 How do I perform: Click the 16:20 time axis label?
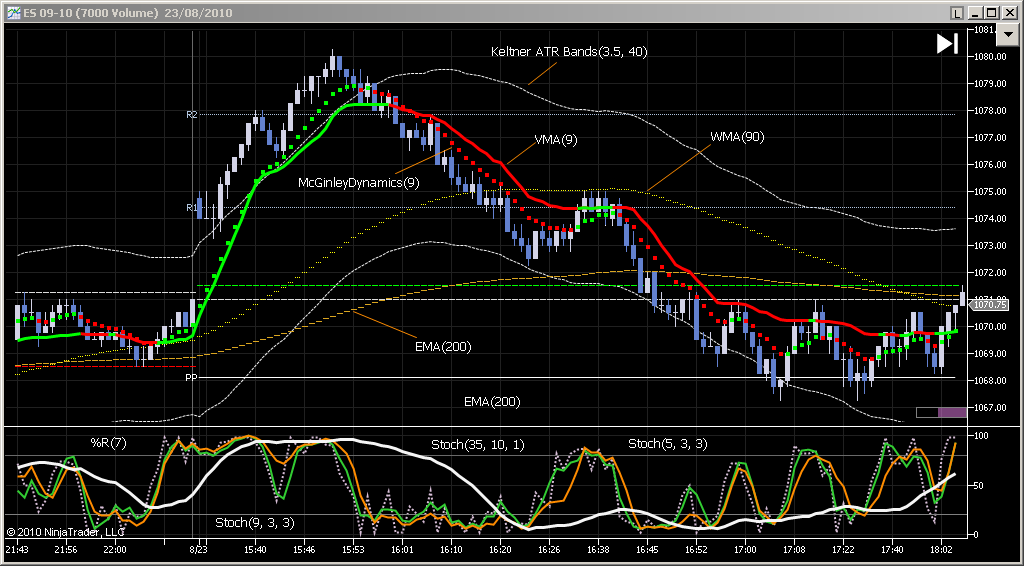tap(500, 550)
